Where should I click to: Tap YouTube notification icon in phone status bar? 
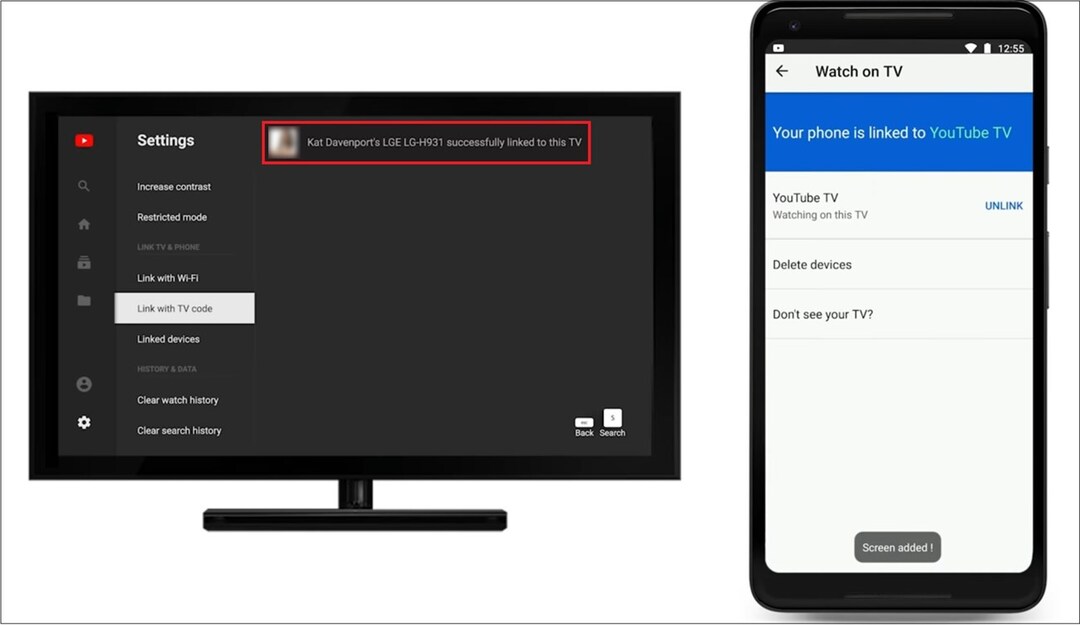coord(778,48)
